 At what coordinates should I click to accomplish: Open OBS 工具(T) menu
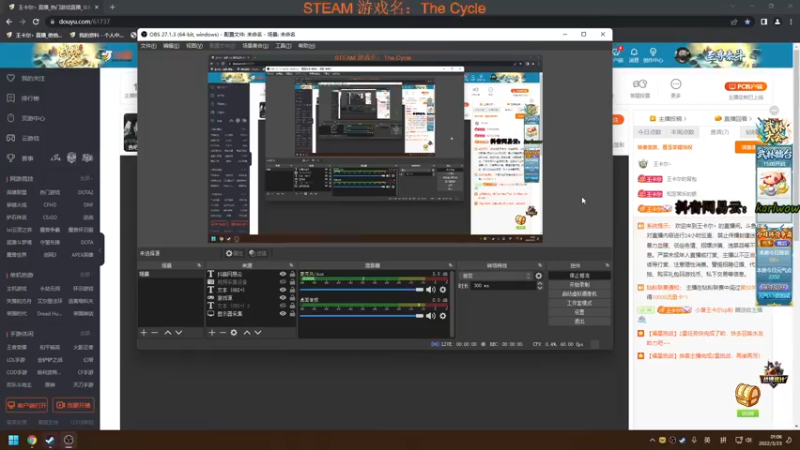pos(283,46)
